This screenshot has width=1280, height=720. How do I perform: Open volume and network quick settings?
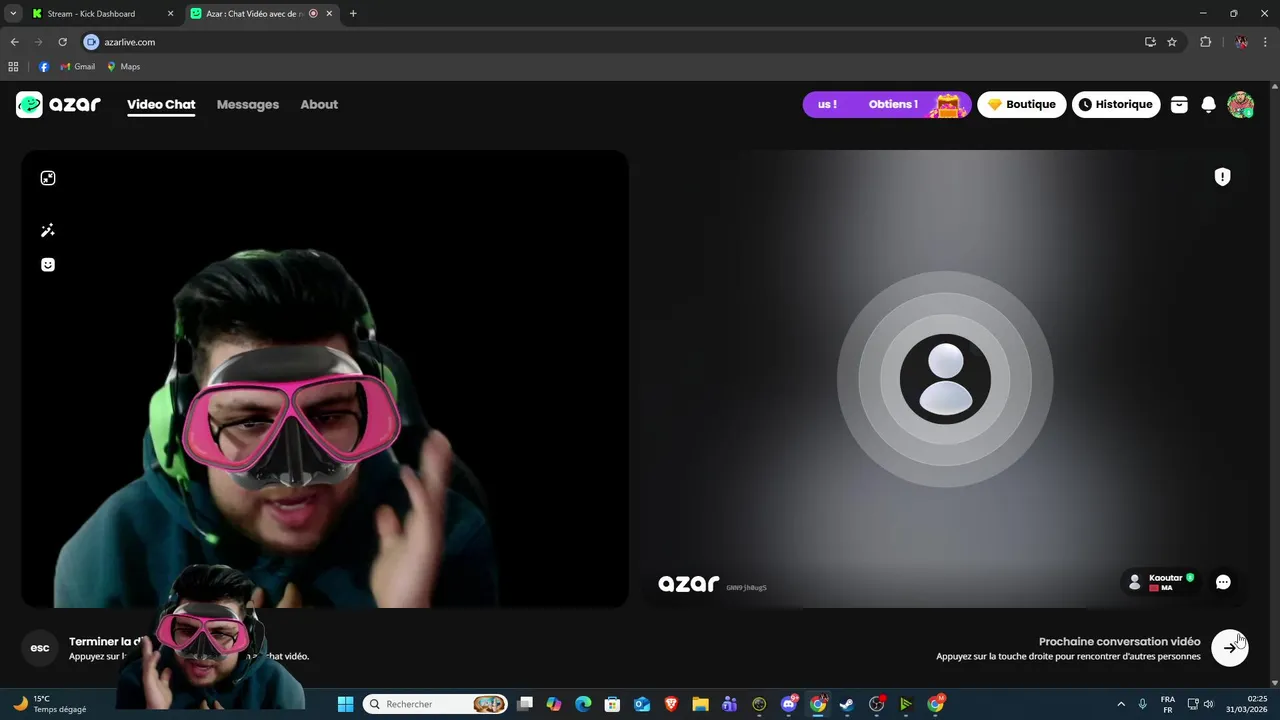(1201, 704)
